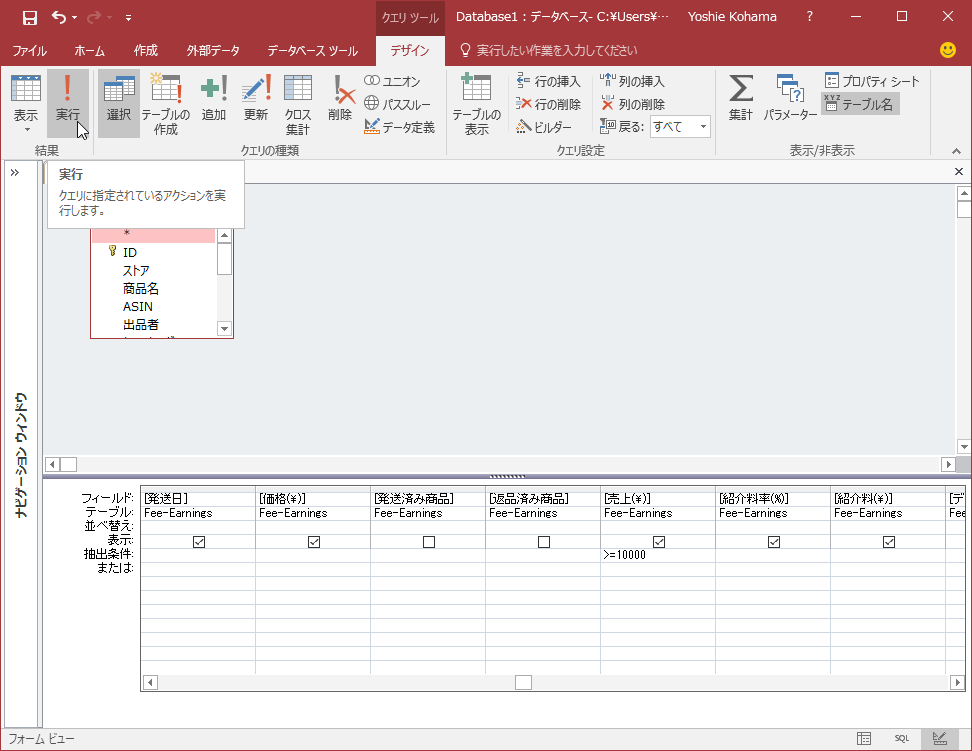Select the ストア field in table list
Image resolution: width=972 pixels, height=751 pixels.
click(x=136, y=270)
